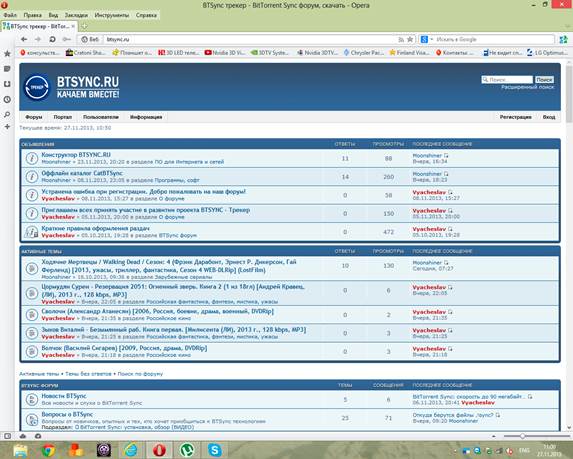Open Расширенный поиск link
573x459 pixels.
click(527, 87)
